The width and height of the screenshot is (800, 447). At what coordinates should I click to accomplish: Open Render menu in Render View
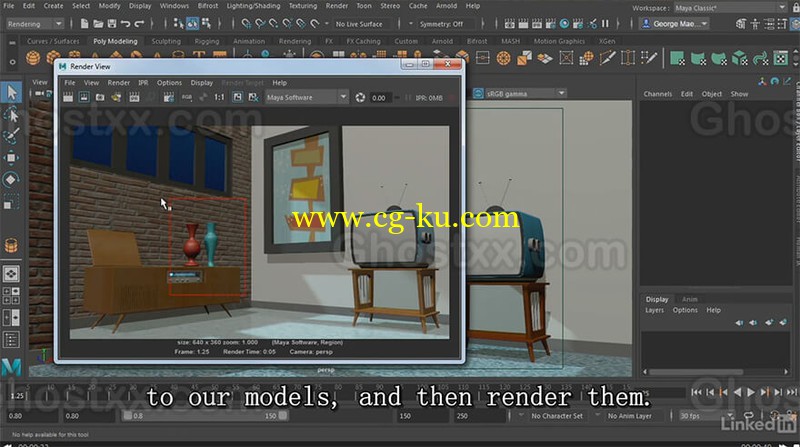click(118, 83)
